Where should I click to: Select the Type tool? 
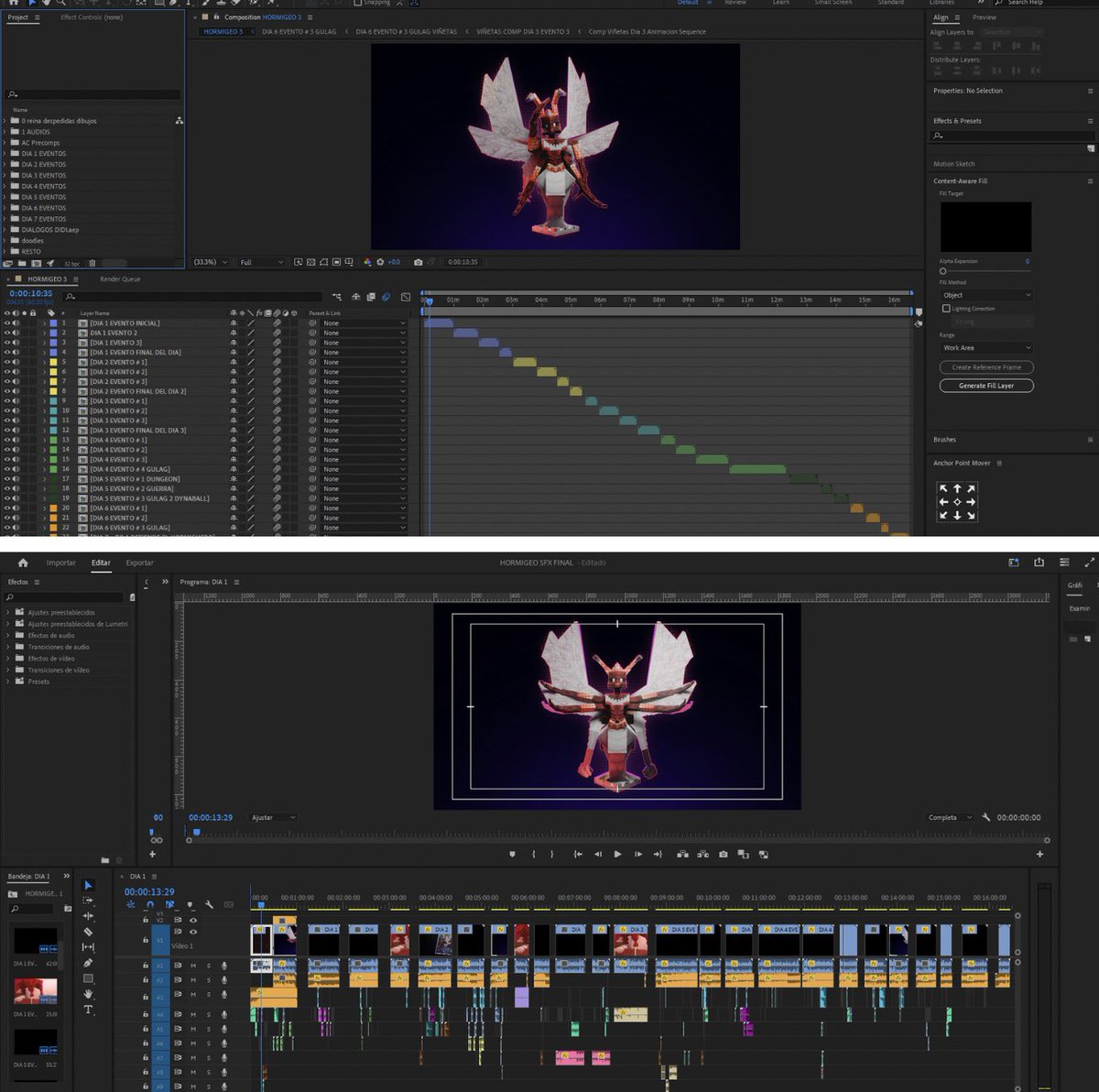click(88, 1010)
